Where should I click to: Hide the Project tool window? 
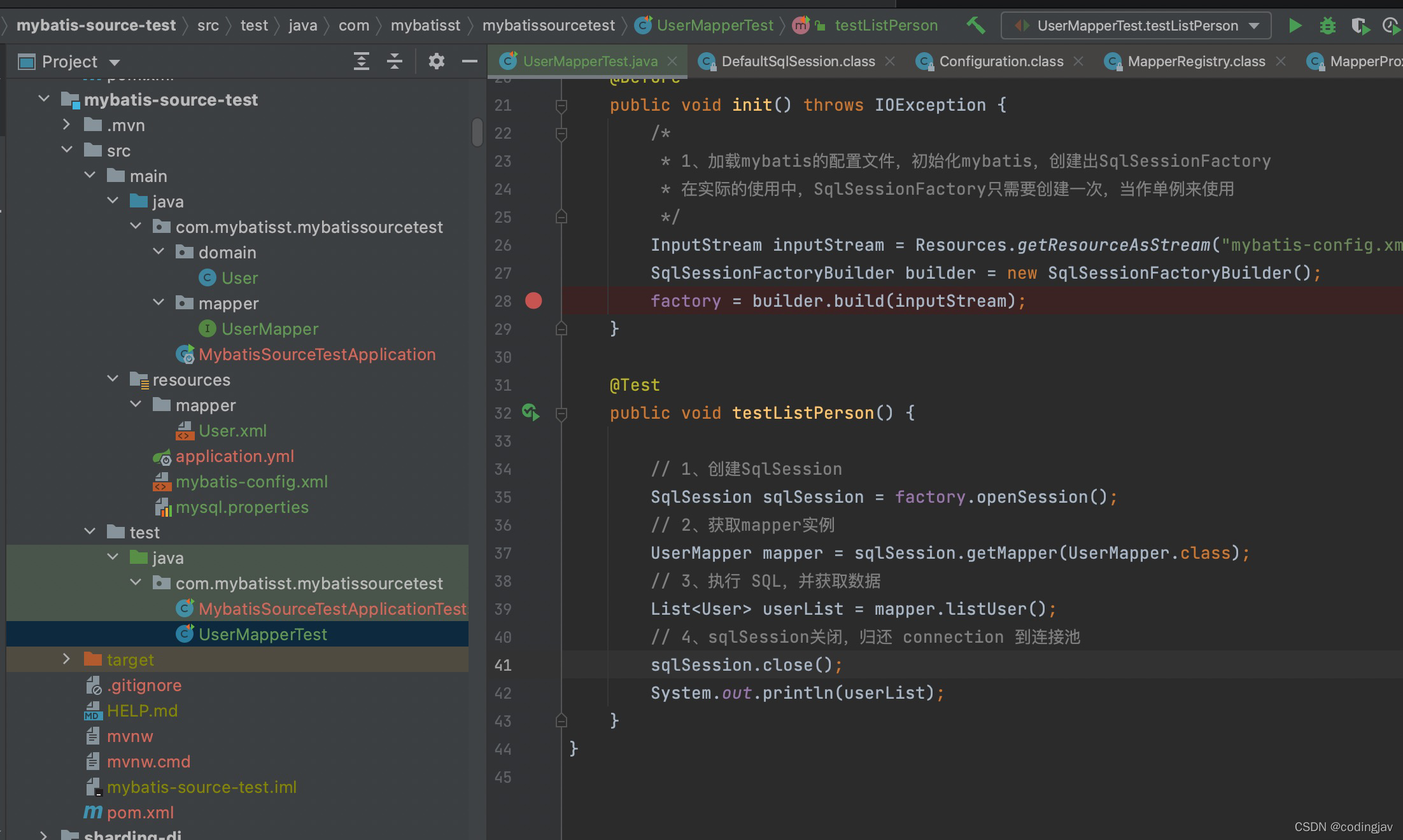pos(470,61)
